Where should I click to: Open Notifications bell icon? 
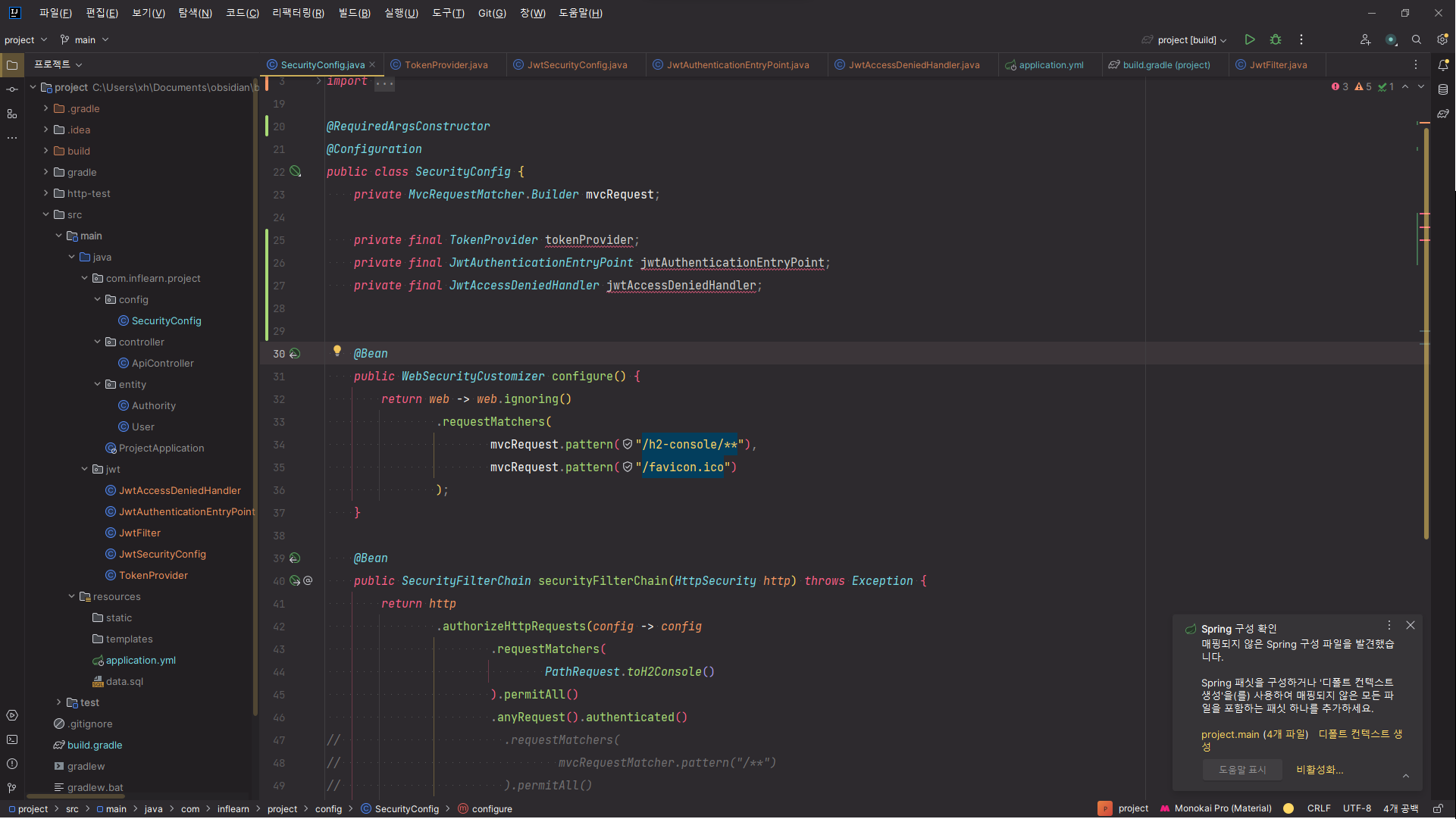1443,65
